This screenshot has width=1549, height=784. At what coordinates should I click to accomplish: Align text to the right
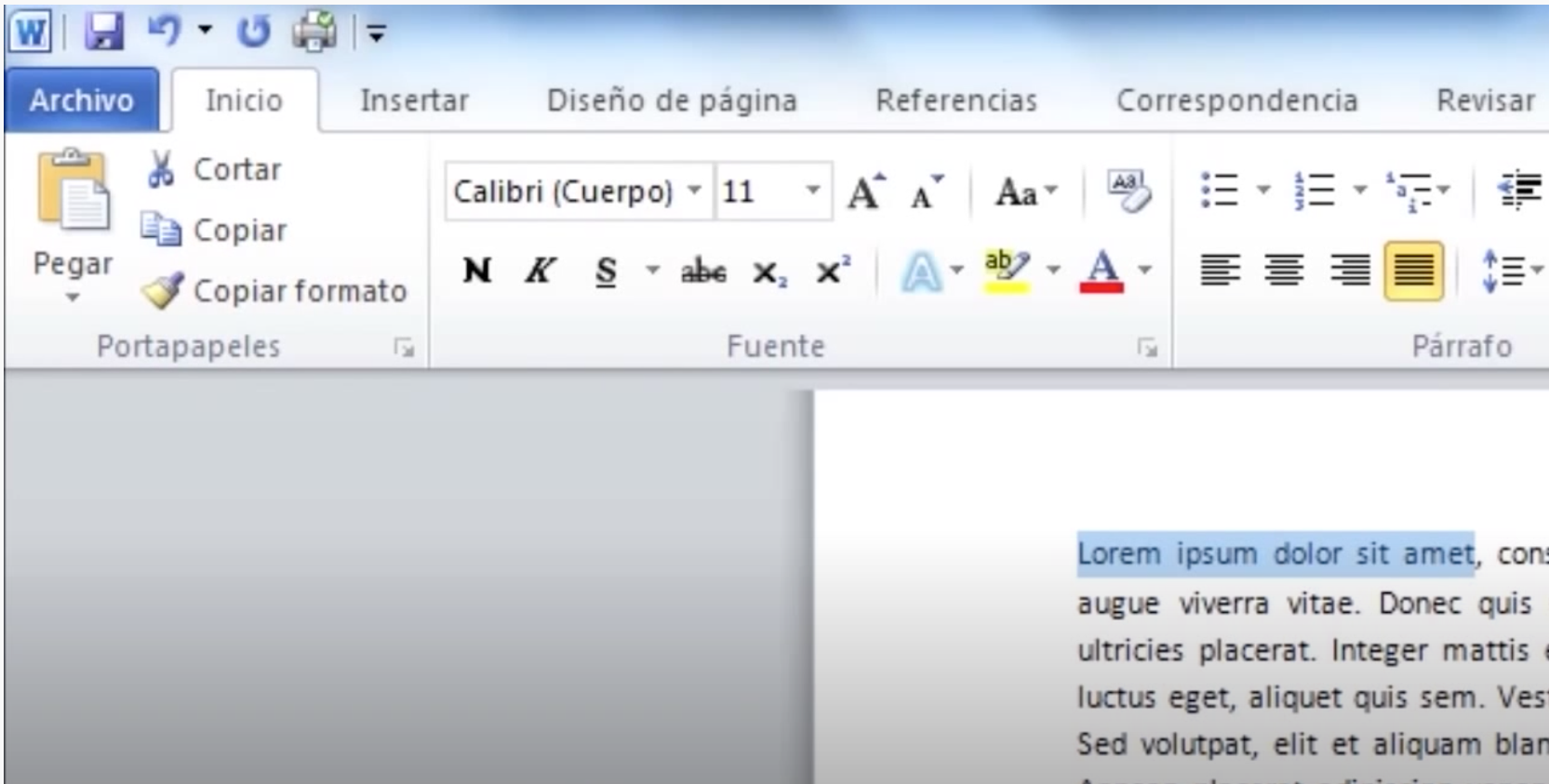pyautogui.click(x=1349, y=271)
